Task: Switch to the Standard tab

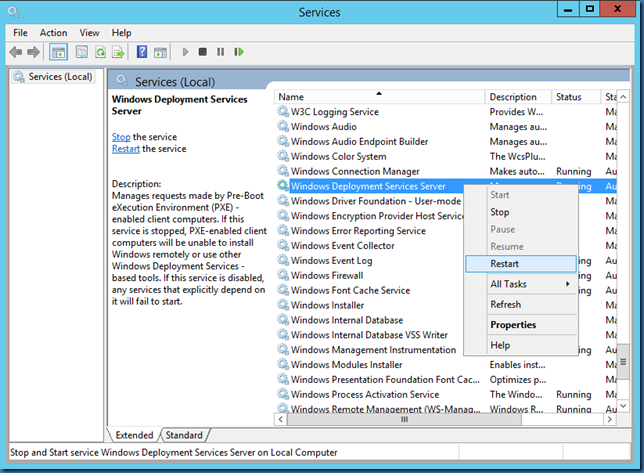Action: [183, 436]
